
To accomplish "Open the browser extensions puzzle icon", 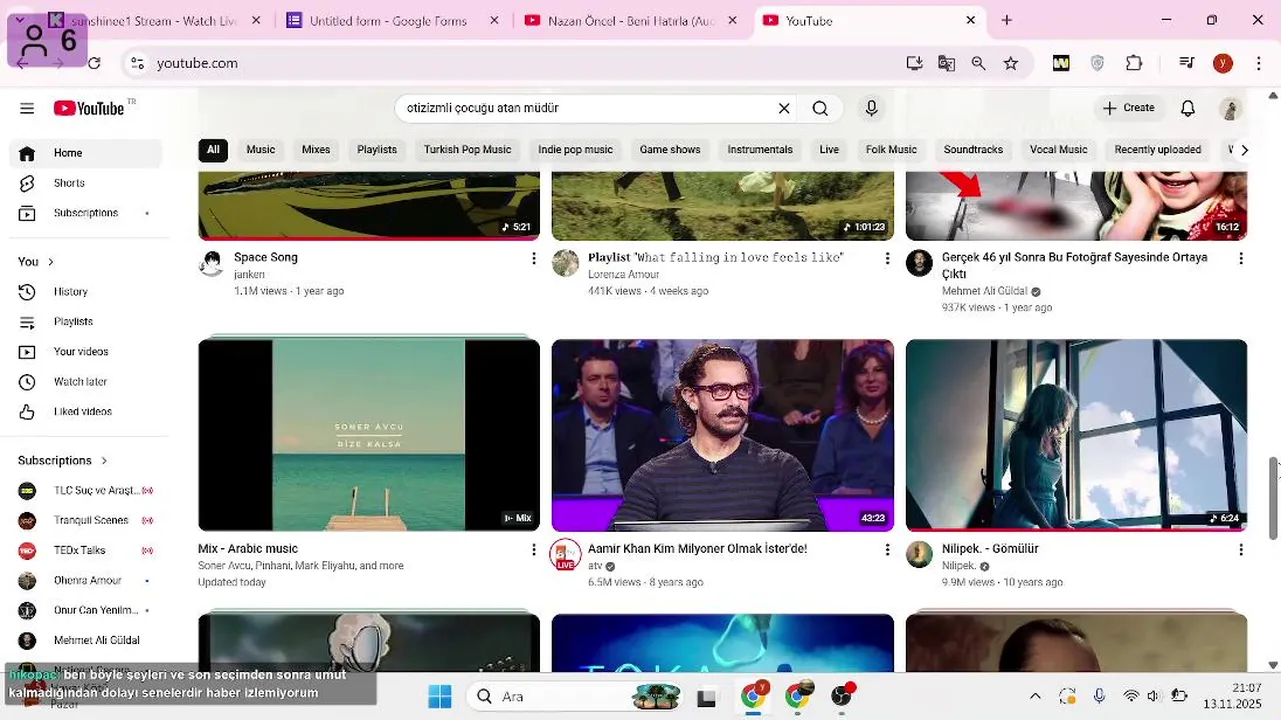I will (x=1134, y=63).
